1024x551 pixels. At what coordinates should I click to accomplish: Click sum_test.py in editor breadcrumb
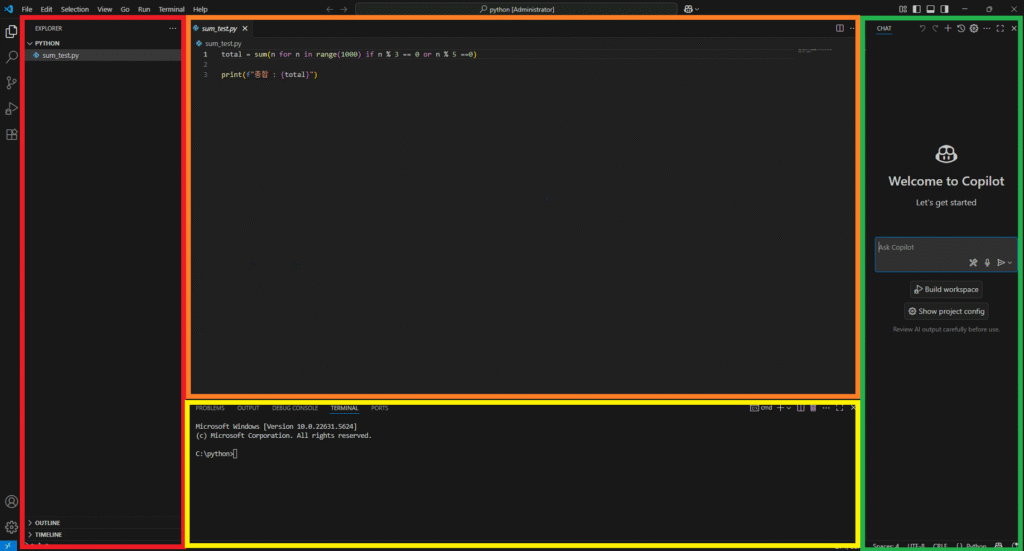223,44
